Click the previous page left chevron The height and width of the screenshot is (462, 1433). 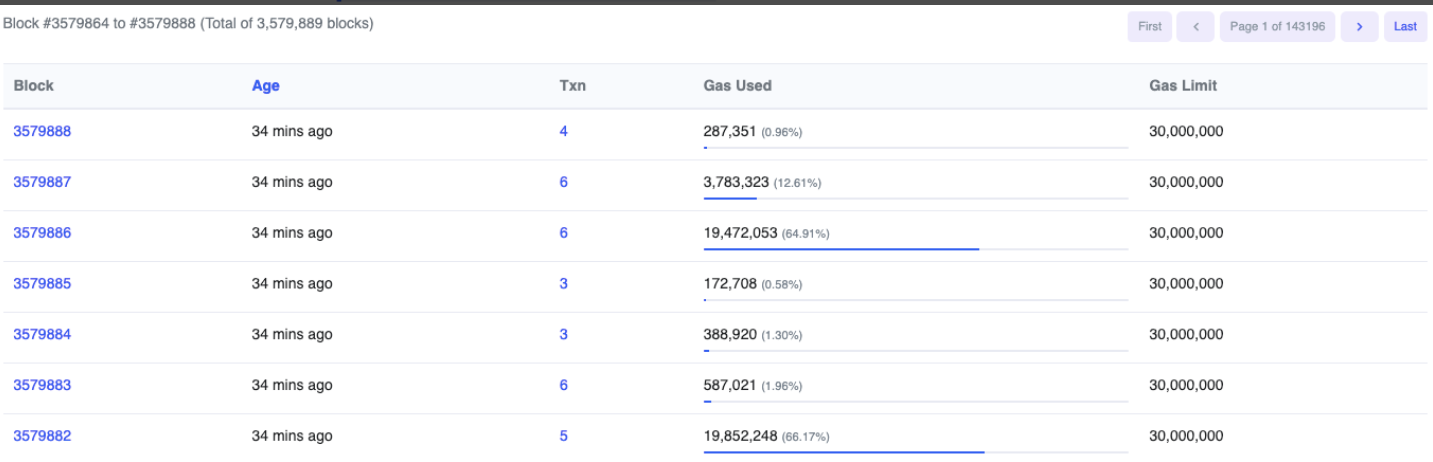pos(1195,27)
